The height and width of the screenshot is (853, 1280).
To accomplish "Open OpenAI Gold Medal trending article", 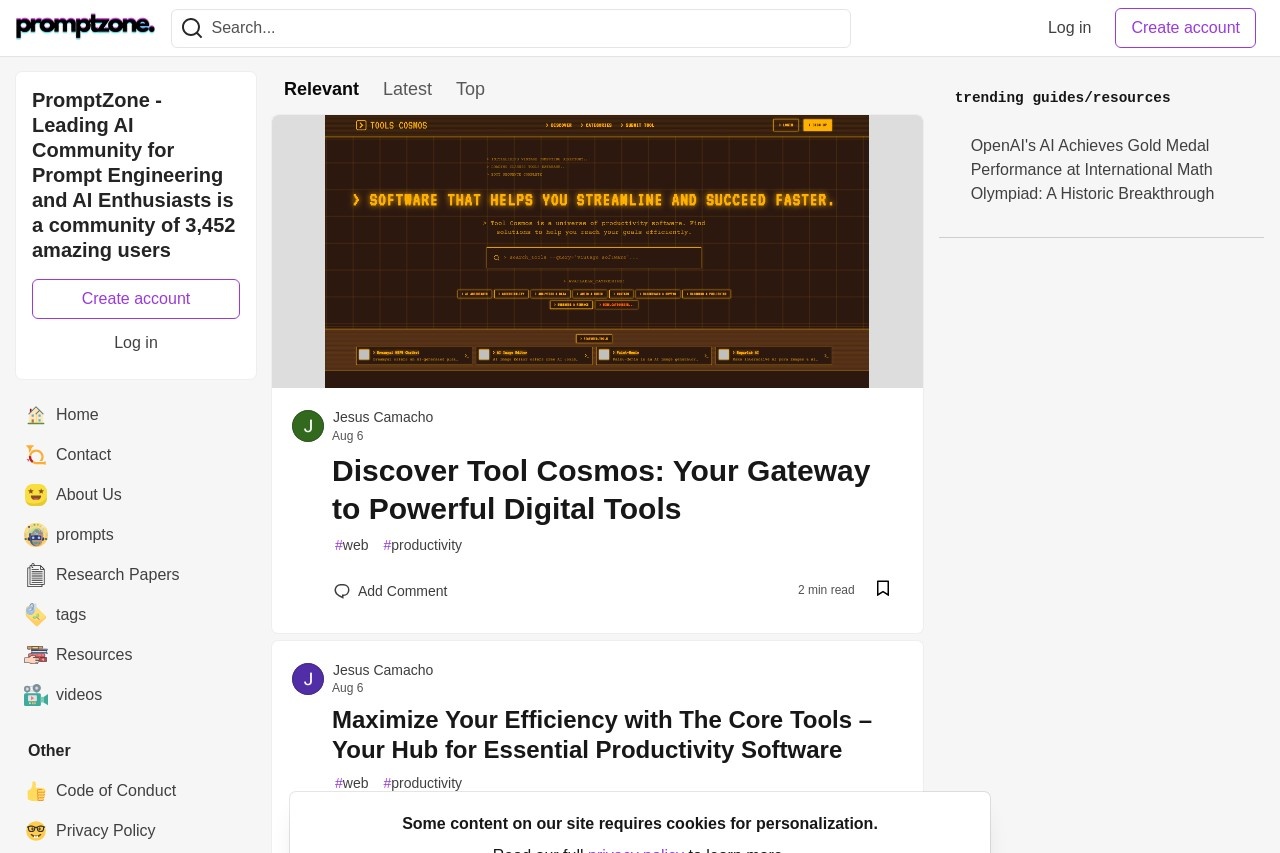I will tap(1092, 170).
